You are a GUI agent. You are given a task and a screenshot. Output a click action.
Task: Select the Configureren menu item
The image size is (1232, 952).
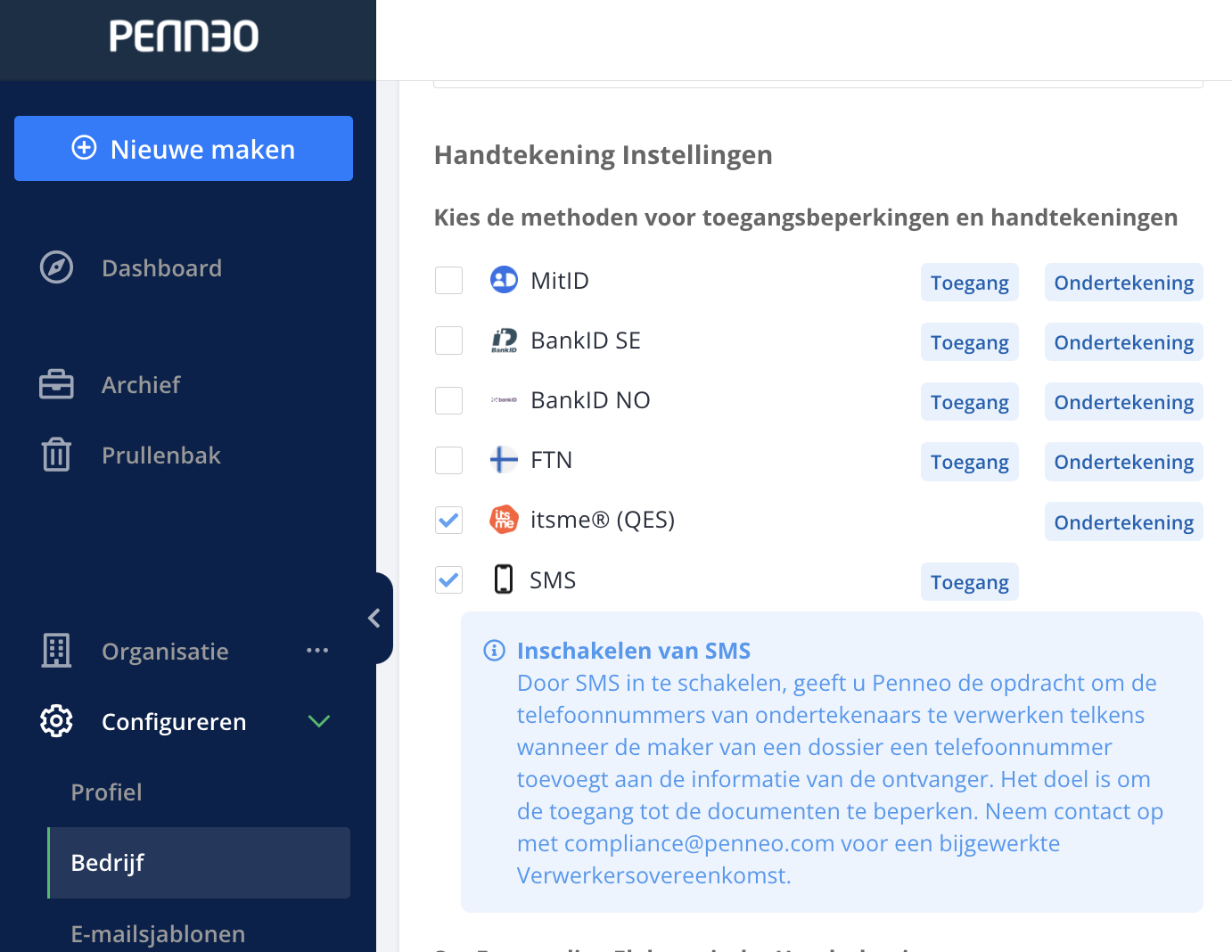174,721
